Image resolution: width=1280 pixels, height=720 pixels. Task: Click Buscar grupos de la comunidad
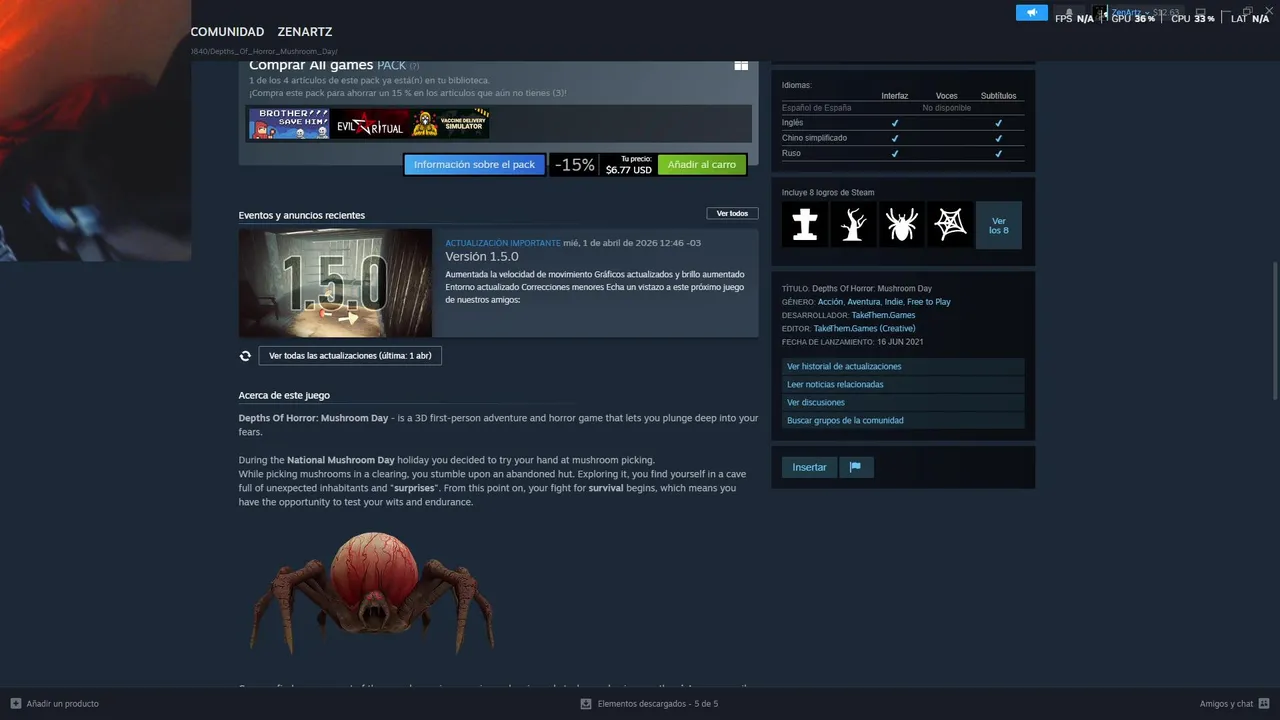[x=903, y=421]
